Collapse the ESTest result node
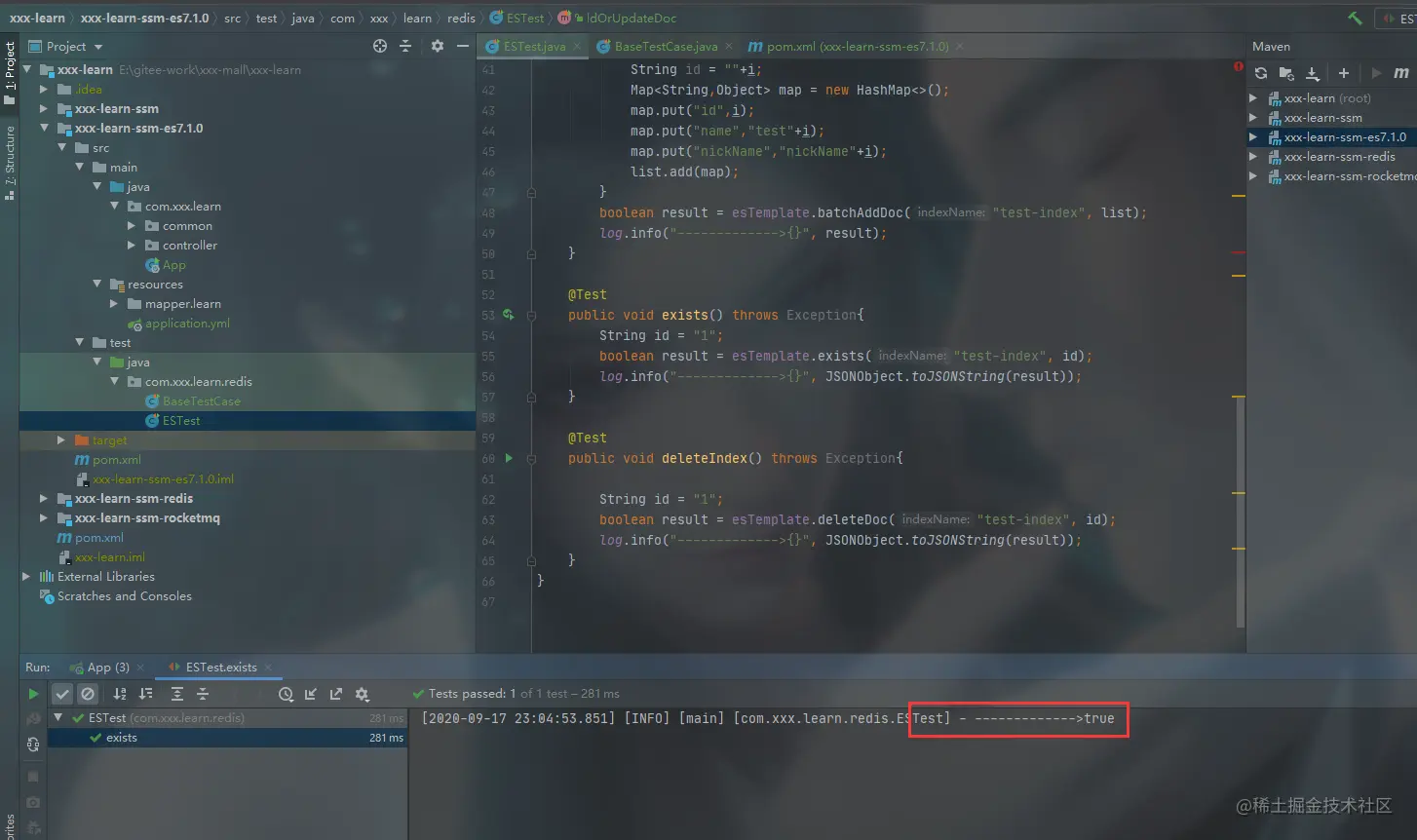 click(58, 718)
